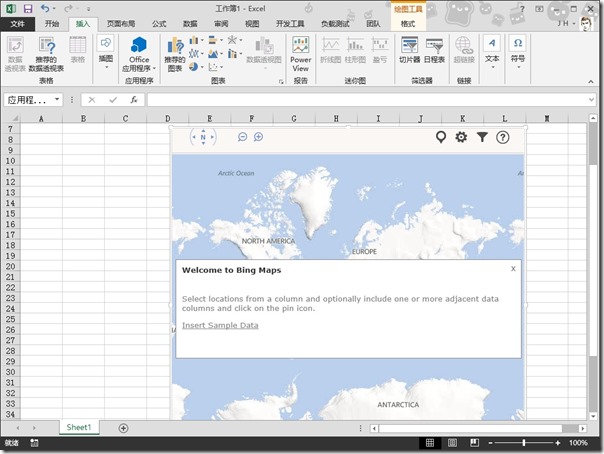Click the Save icon in quick access toolbar
This screenshot has width=604, height=454.
click(28, 8)
